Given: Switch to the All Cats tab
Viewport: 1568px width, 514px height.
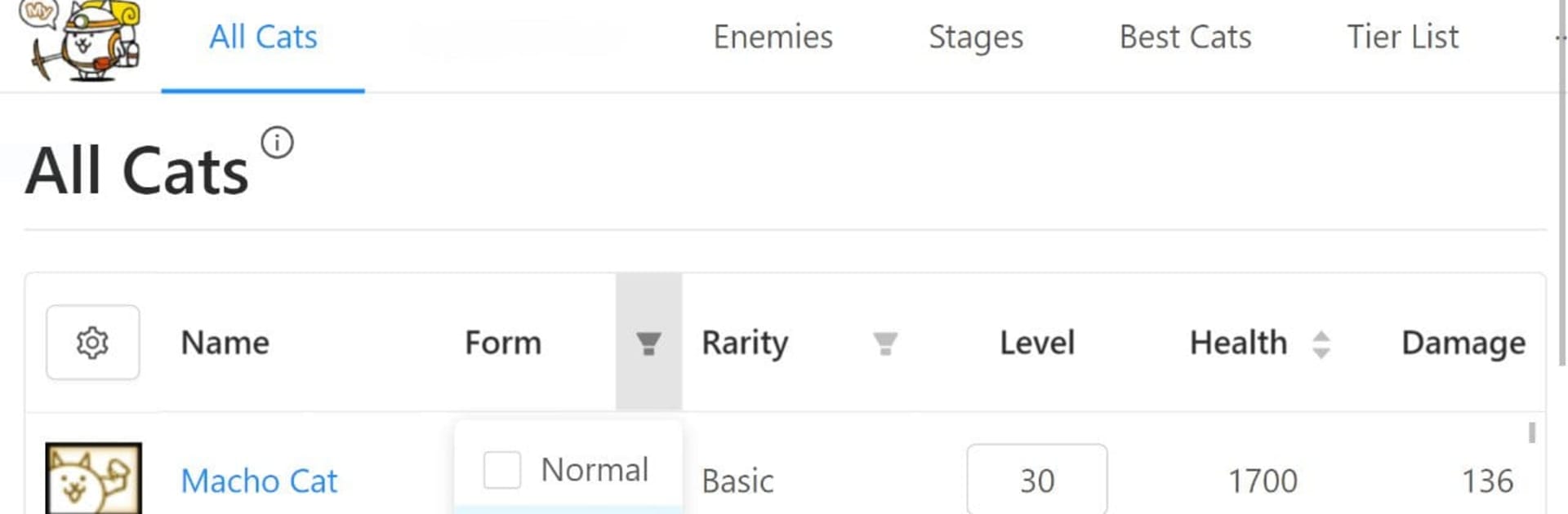Looking at the screenshot, I should tap(263, 38).
